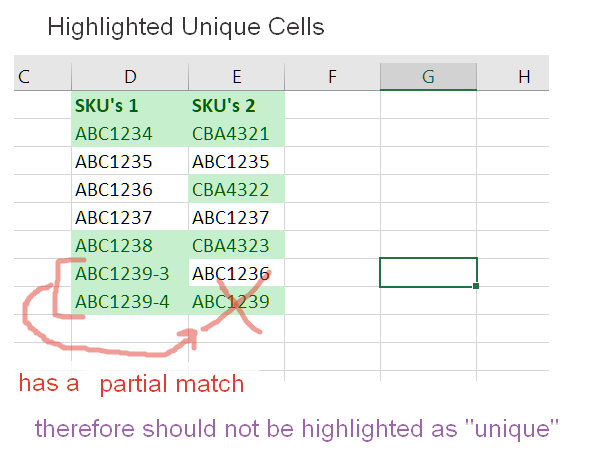Select ABC1239 cell in column E
This screenshot has width=613, height=456.
point(237,301)
